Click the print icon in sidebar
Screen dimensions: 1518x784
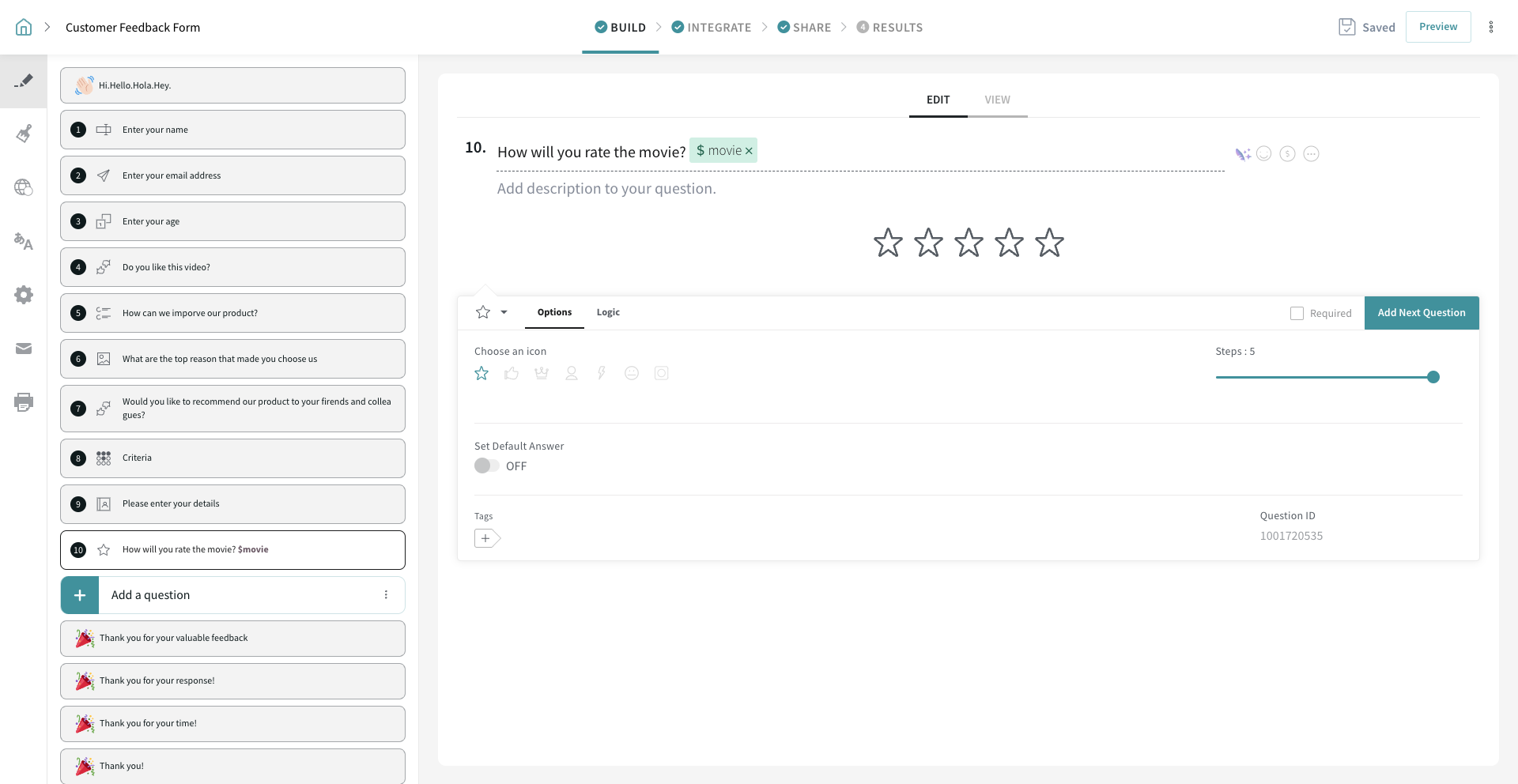[x=24, y=402]
